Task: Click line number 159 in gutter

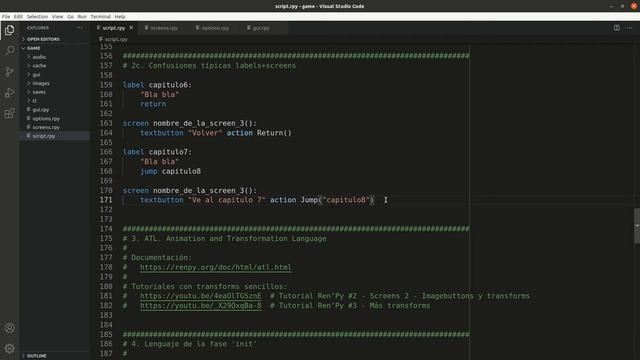Action: tap(106, 85)
